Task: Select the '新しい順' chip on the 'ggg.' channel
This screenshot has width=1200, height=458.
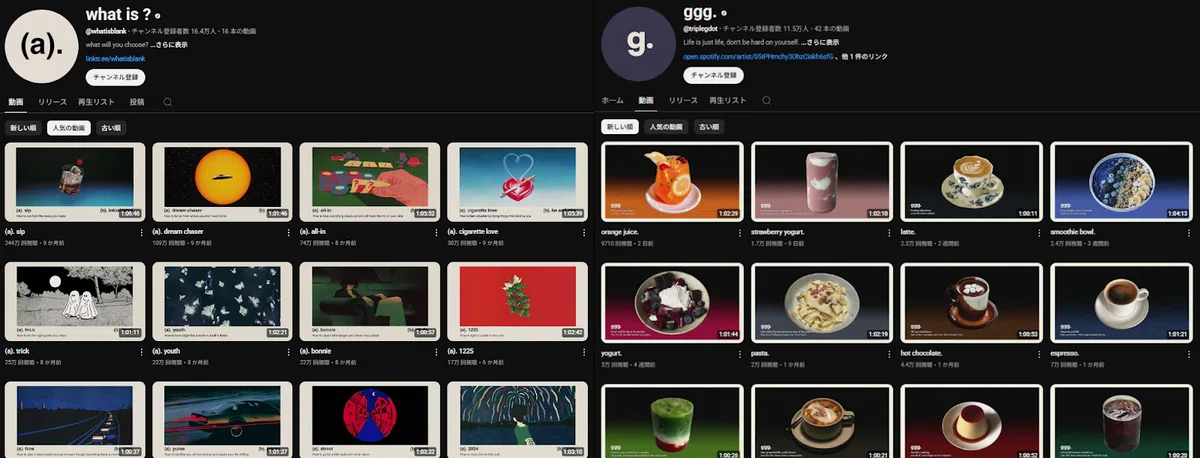Action: click(x=620, y=127)
